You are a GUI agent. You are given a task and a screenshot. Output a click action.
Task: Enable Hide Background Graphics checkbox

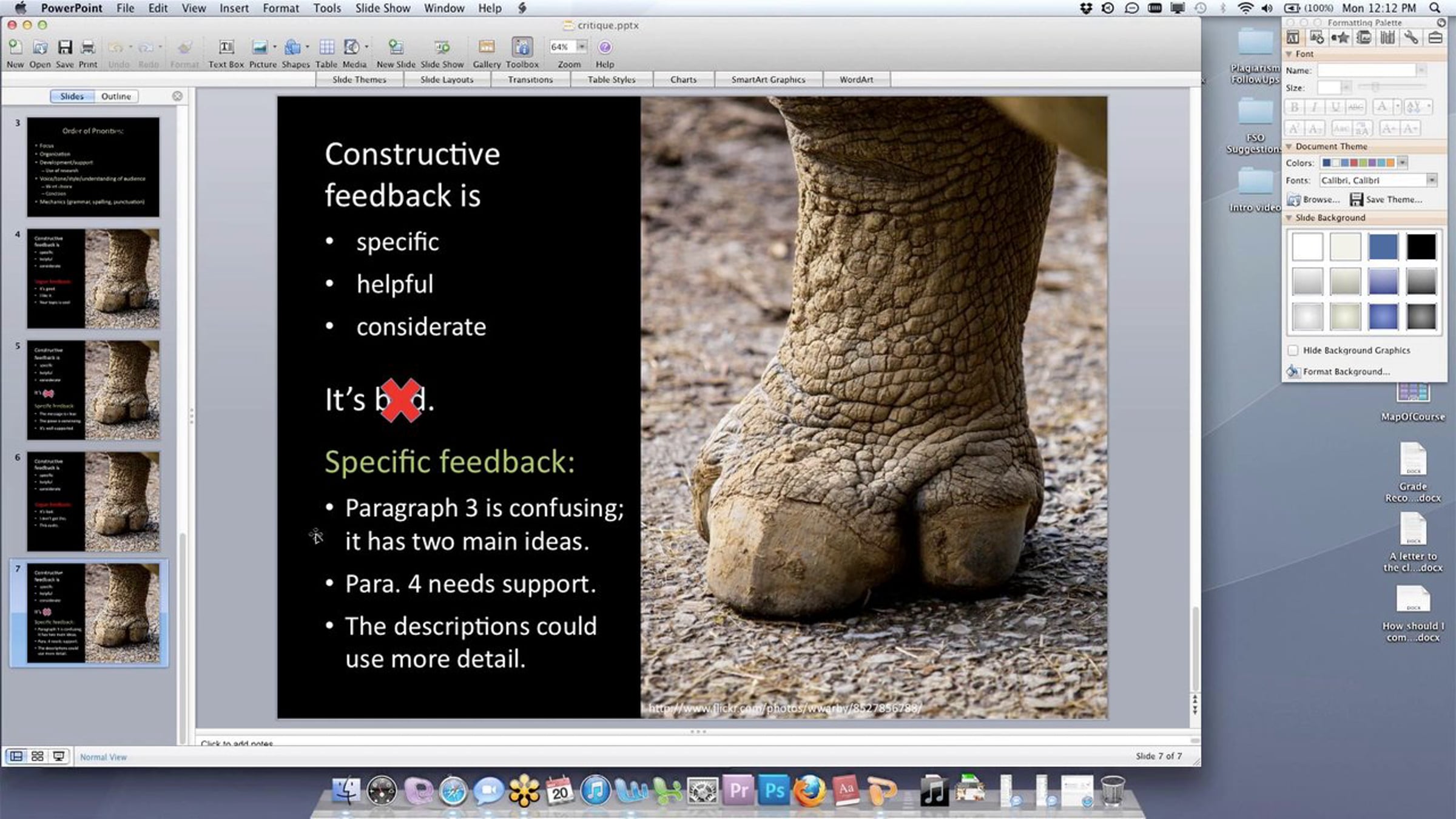click(x=1293, y=351)
